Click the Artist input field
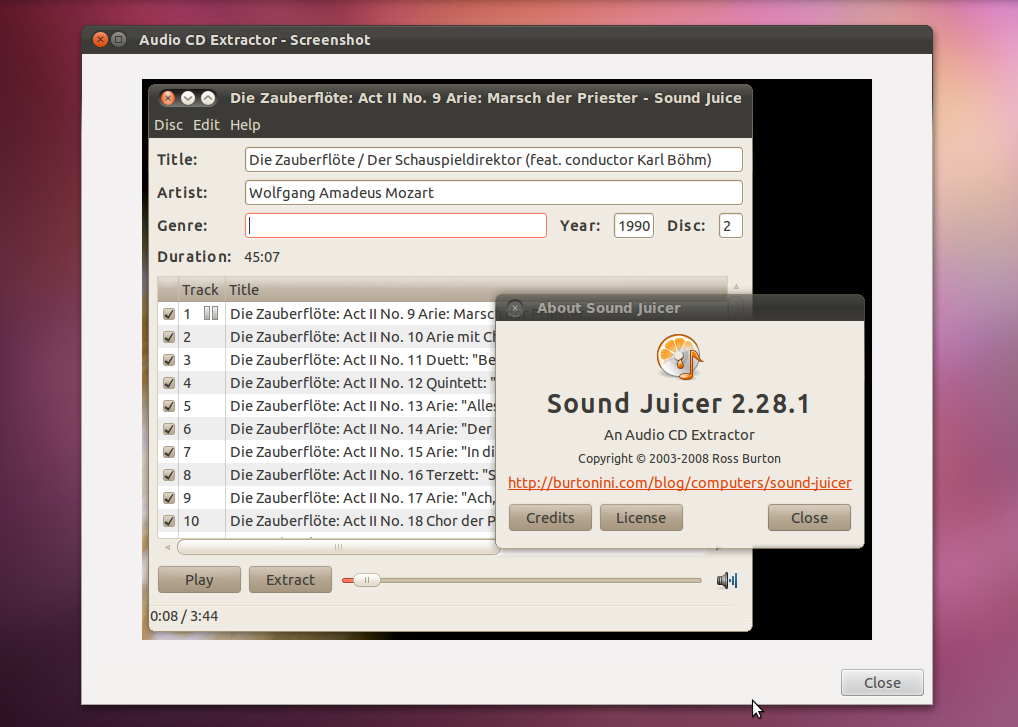The height and width of the screenshot is (727, 1018). tap(493, 193)
